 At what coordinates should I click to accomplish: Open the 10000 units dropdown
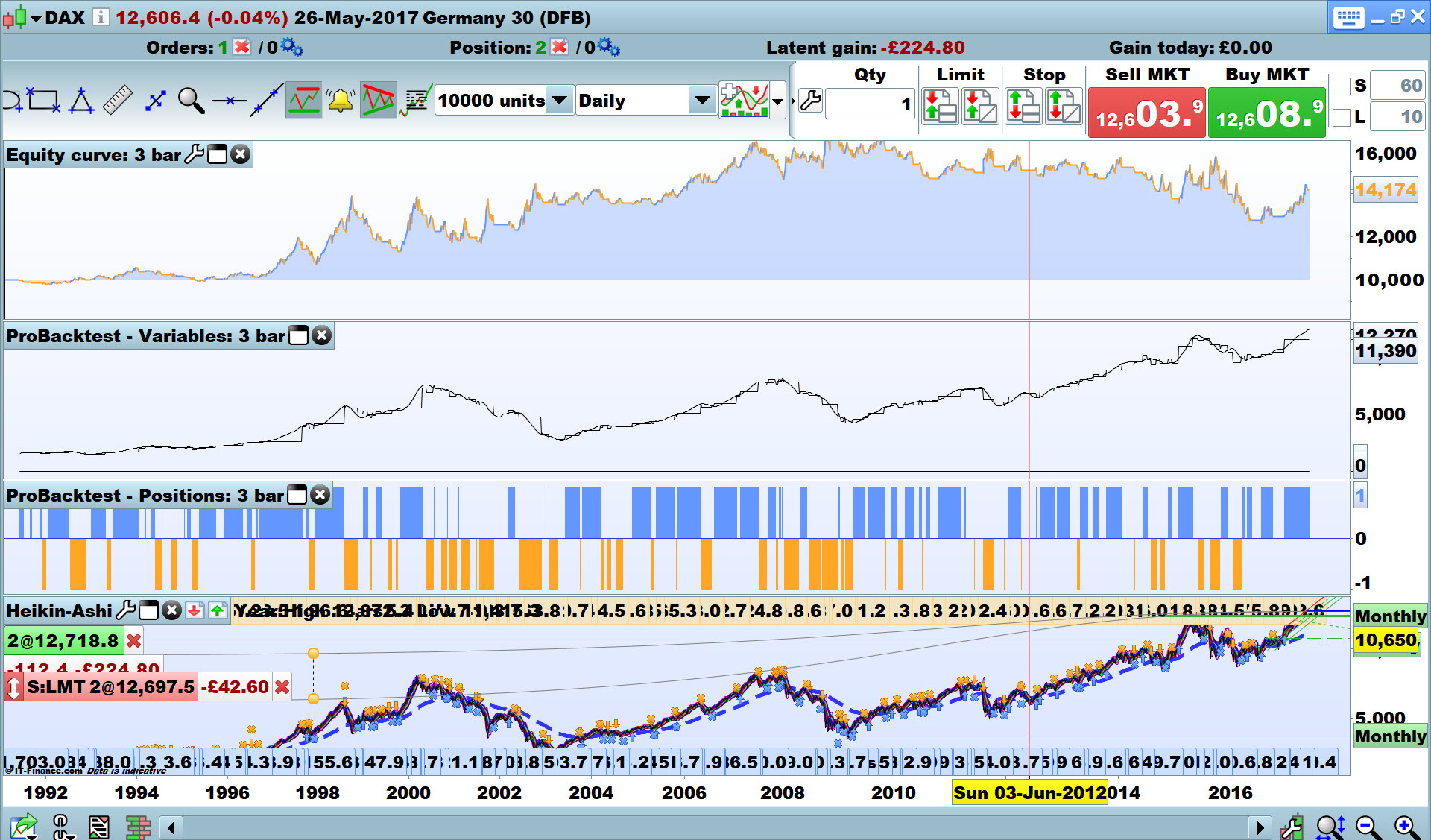click(x=560, y=100)
